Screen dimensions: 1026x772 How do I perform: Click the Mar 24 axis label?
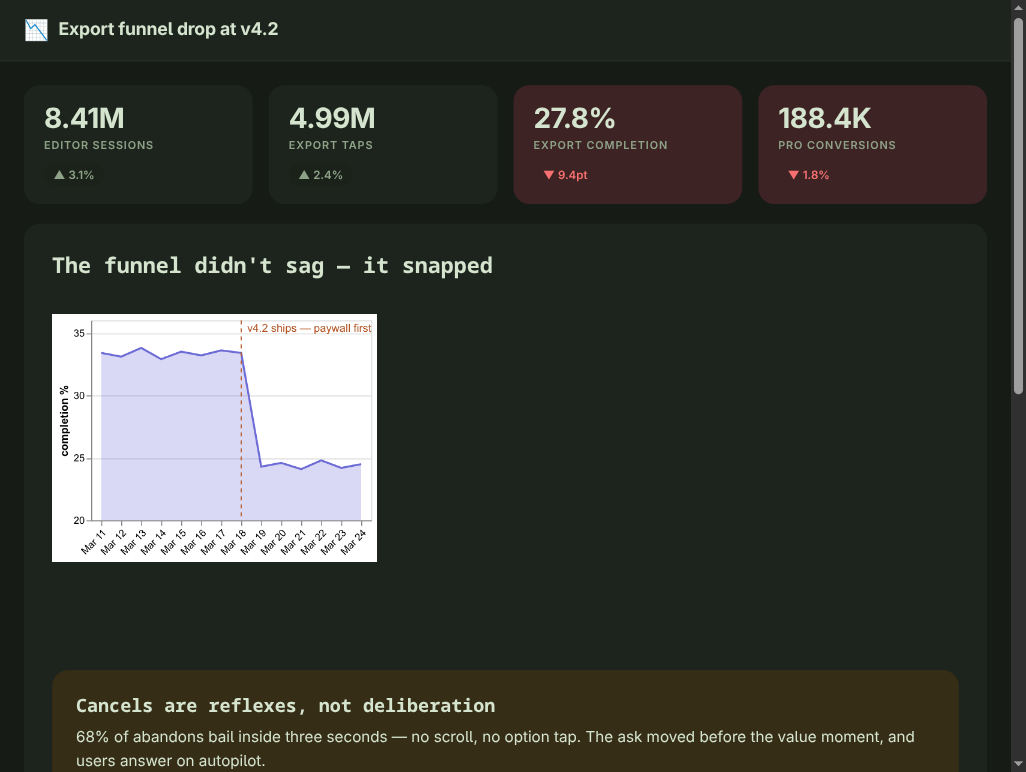[x=353, y=542]
